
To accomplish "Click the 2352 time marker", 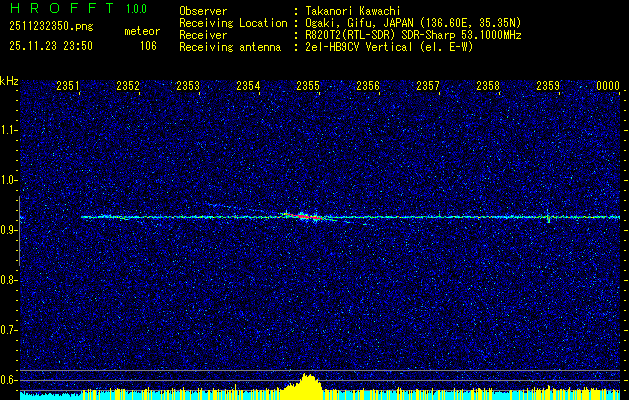I will [128, 85].
